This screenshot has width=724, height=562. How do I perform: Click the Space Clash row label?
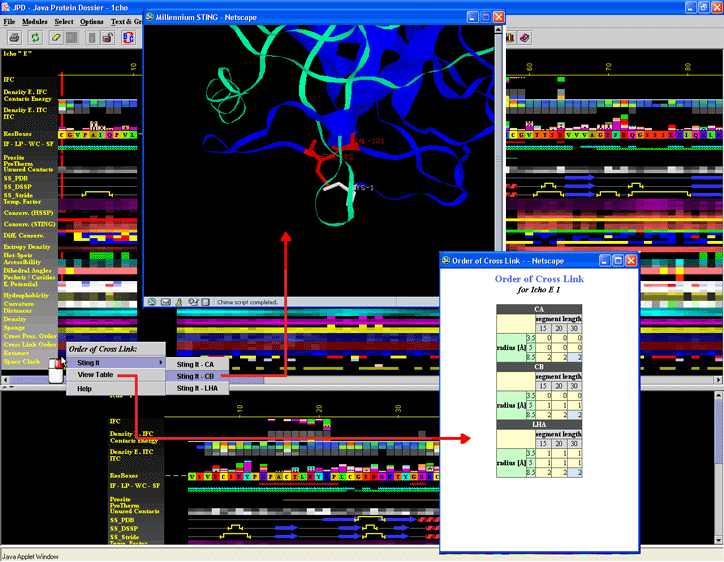22,362
